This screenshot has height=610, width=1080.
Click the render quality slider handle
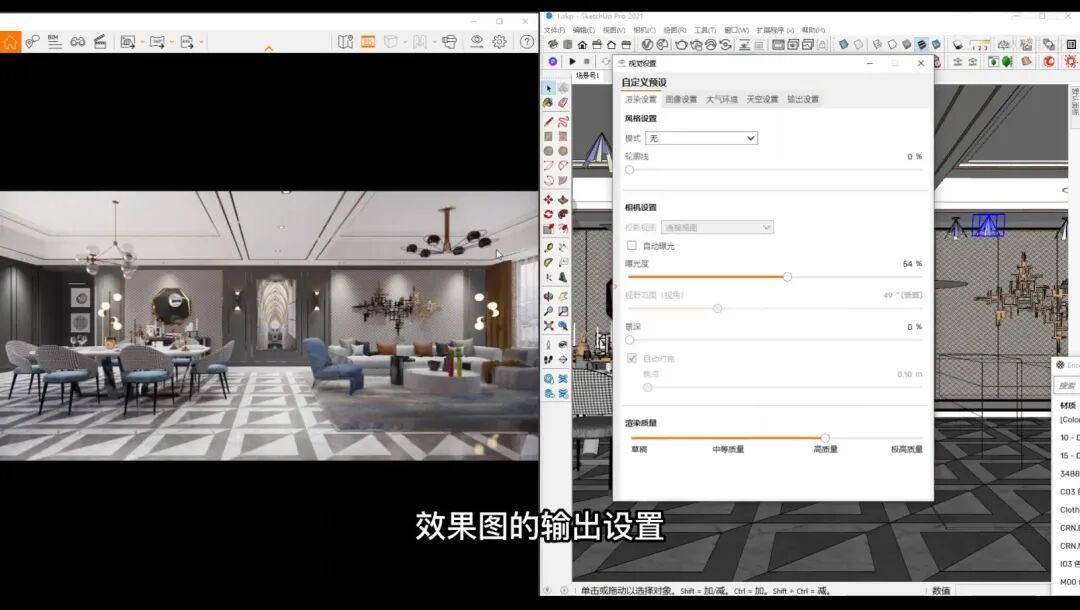coord(825,438)
